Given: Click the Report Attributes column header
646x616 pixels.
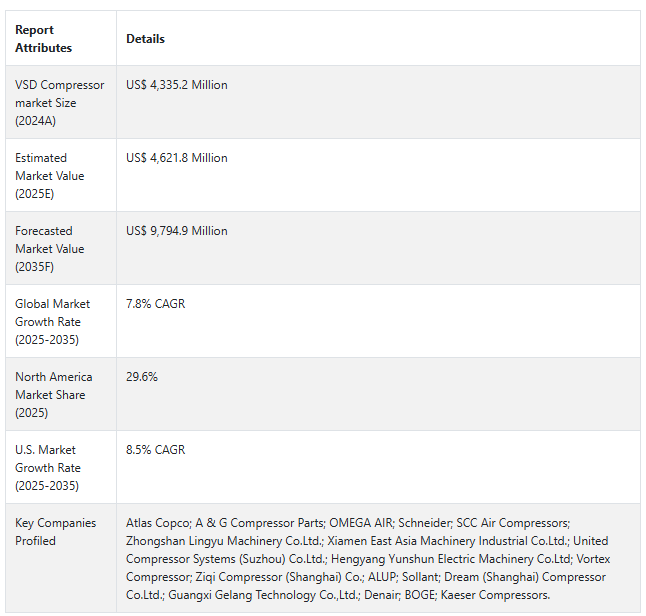Looking at the screenshot, I should pos(43,39).
